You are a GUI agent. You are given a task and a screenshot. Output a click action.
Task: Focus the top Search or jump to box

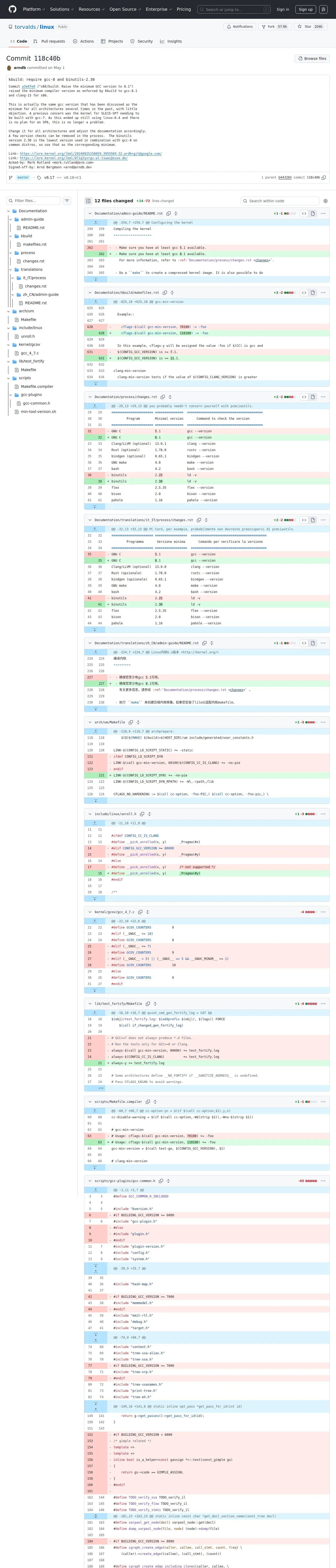pos(234,9)
